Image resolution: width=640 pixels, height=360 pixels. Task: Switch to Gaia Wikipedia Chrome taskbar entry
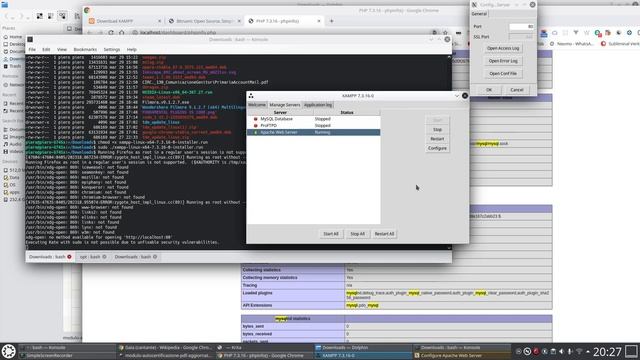coord(166,348)
